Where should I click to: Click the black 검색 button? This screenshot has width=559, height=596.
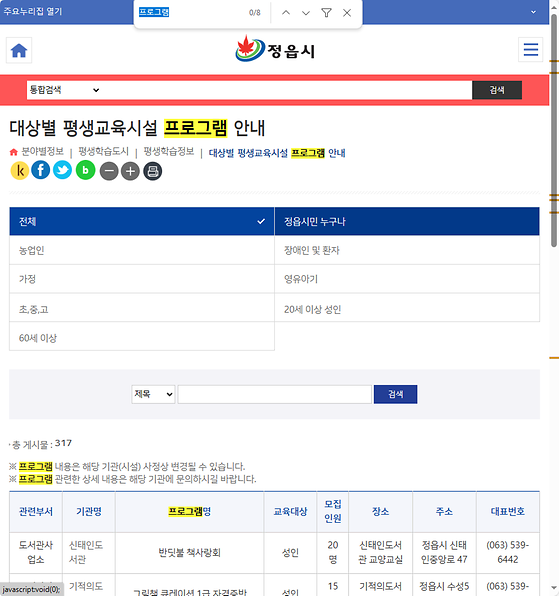[497, 90]
